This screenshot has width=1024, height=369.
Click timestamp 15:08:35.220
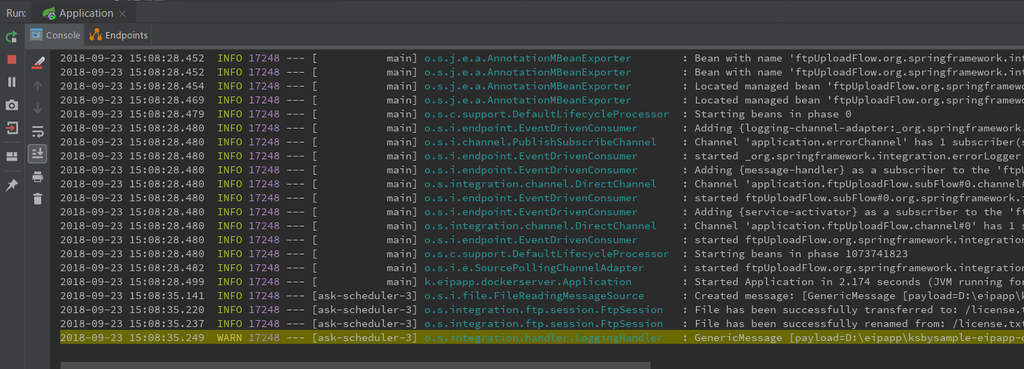[x=168, y=310]
